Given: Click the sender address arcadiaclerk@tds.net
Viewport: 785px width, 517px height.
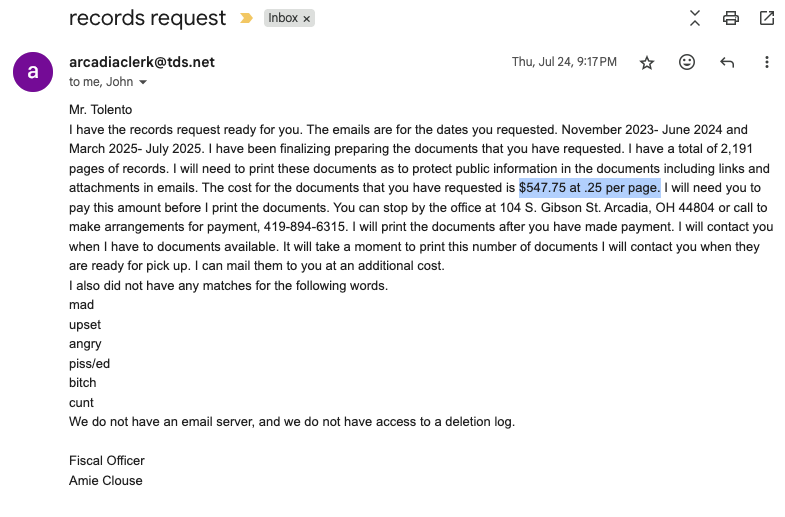Looking at the screenshot, I should (142, 62).
